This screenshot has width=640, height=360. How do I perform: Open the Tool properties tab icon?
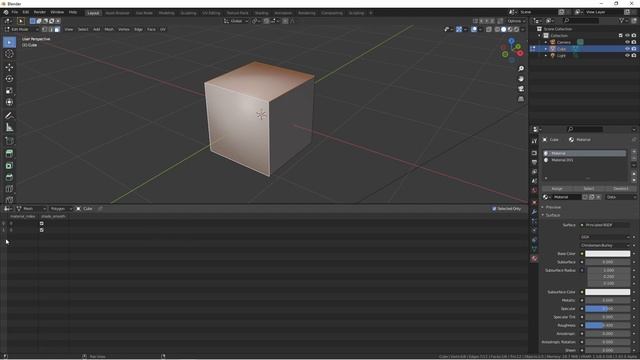click(534, 141)
